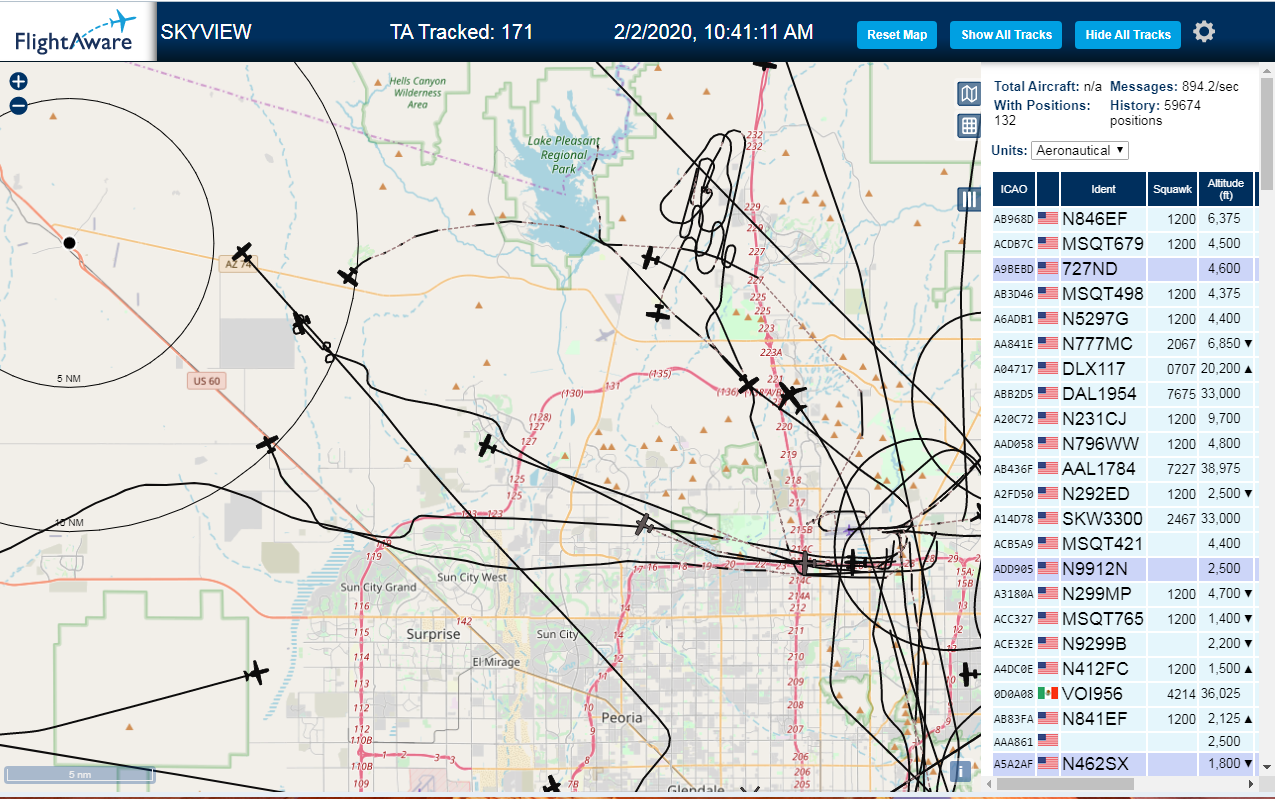The height and width of the screenshot is (799, 1275).
Task: Select the N412FC aircraft row
Action: tap(1125, 668)
